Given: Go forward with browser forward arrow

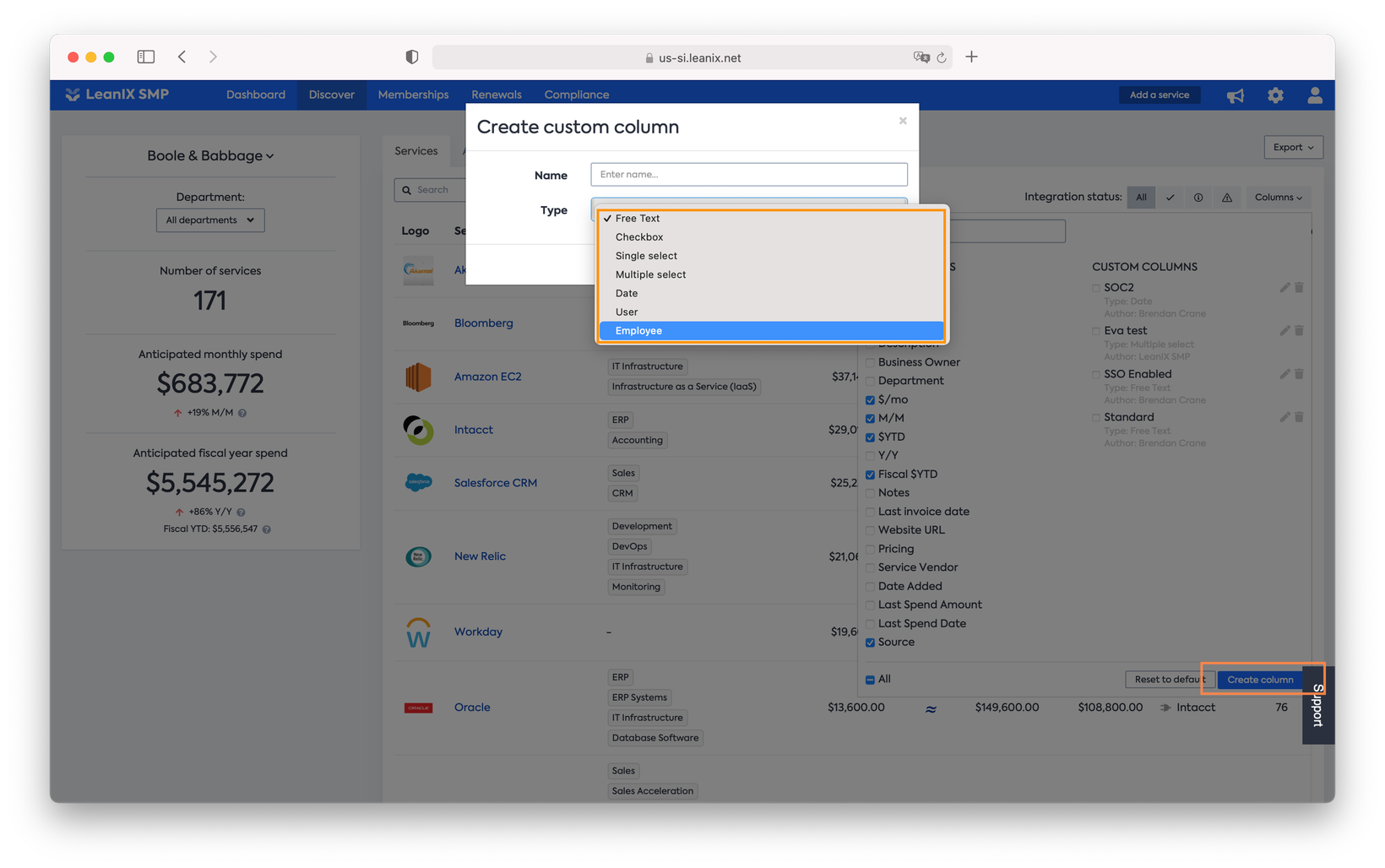Looking at the screenshot, I should tap(213, 57).
